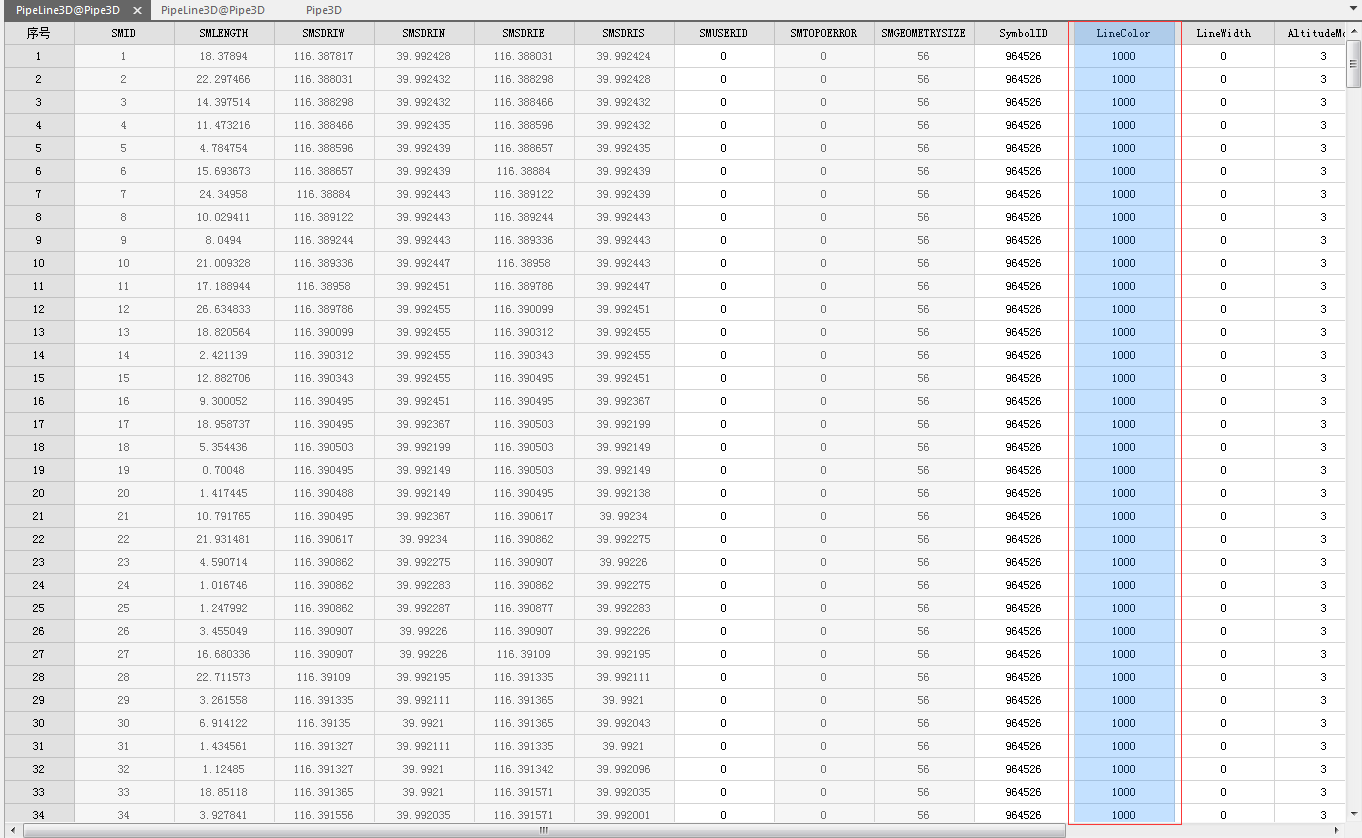This screenshot has height=838, width=1362.
Task: Select row header number 10
Action: pyautogui.click(x=39, y=263)
